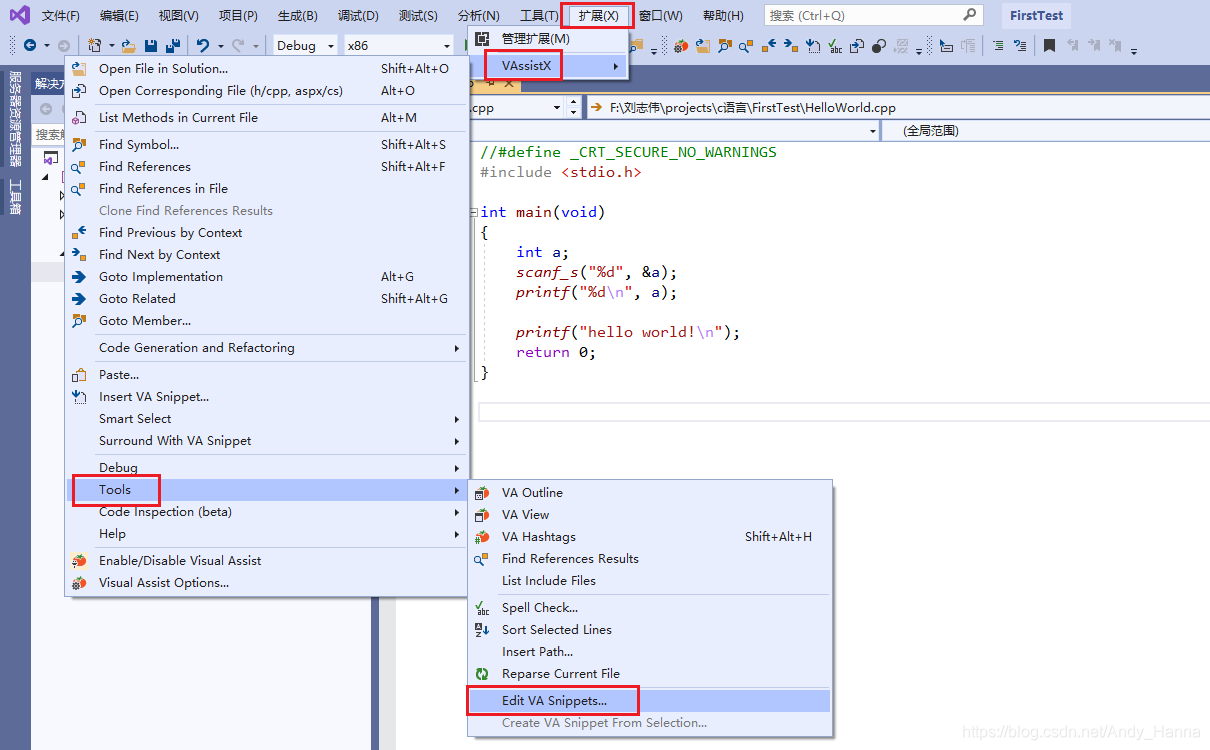Expand Code Generation and Refactoring submenu
1210x750 pixels.
[x=266, y=348]
